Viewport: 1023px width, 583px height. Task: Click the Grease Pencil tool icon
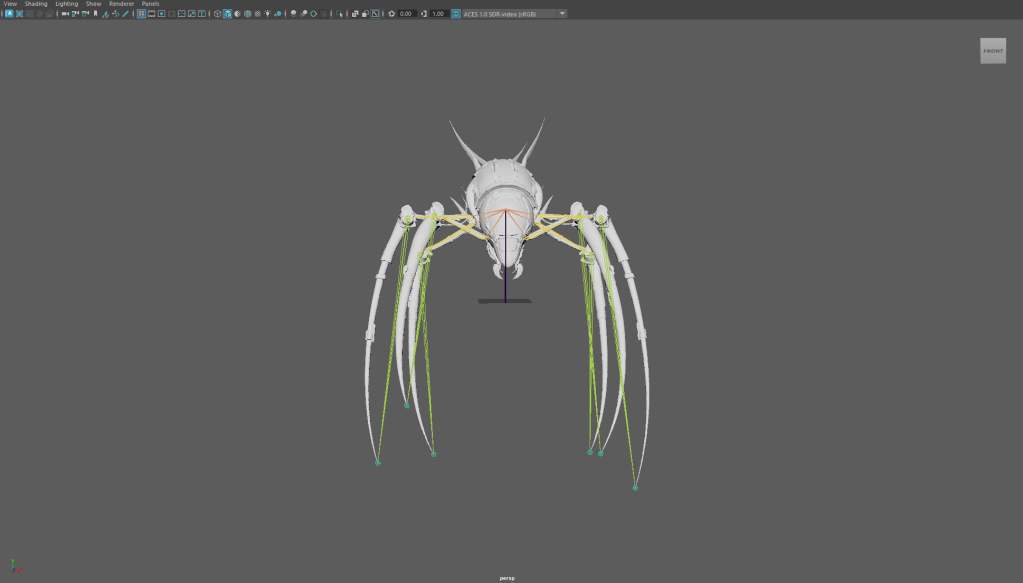click(x=125, y=14)
